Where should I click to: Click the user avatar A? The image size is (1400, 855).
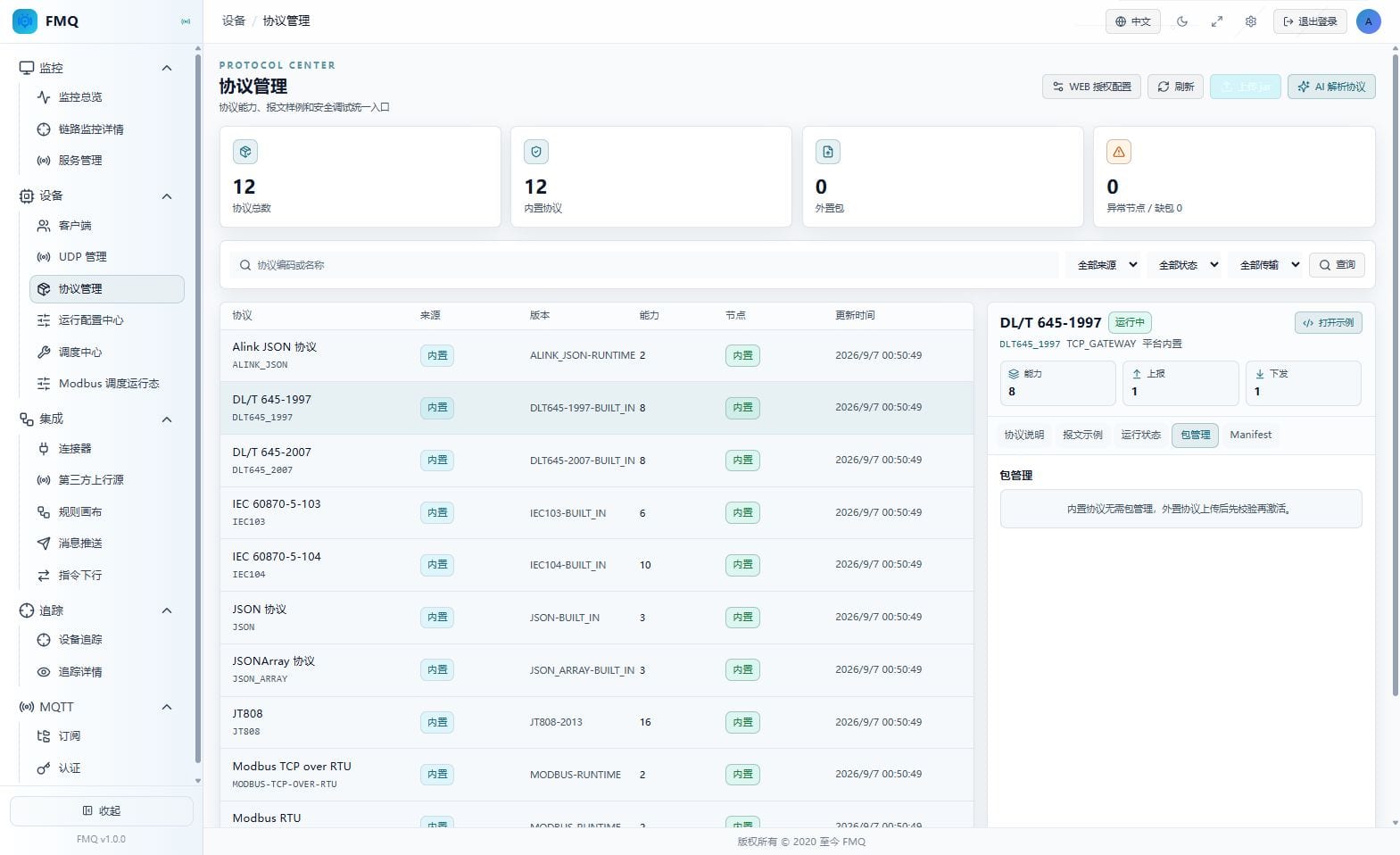pos(1368,21)
